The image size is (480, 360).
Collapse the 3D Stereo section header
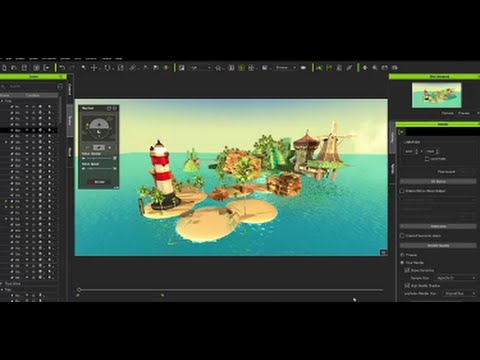tap(438, 181)
